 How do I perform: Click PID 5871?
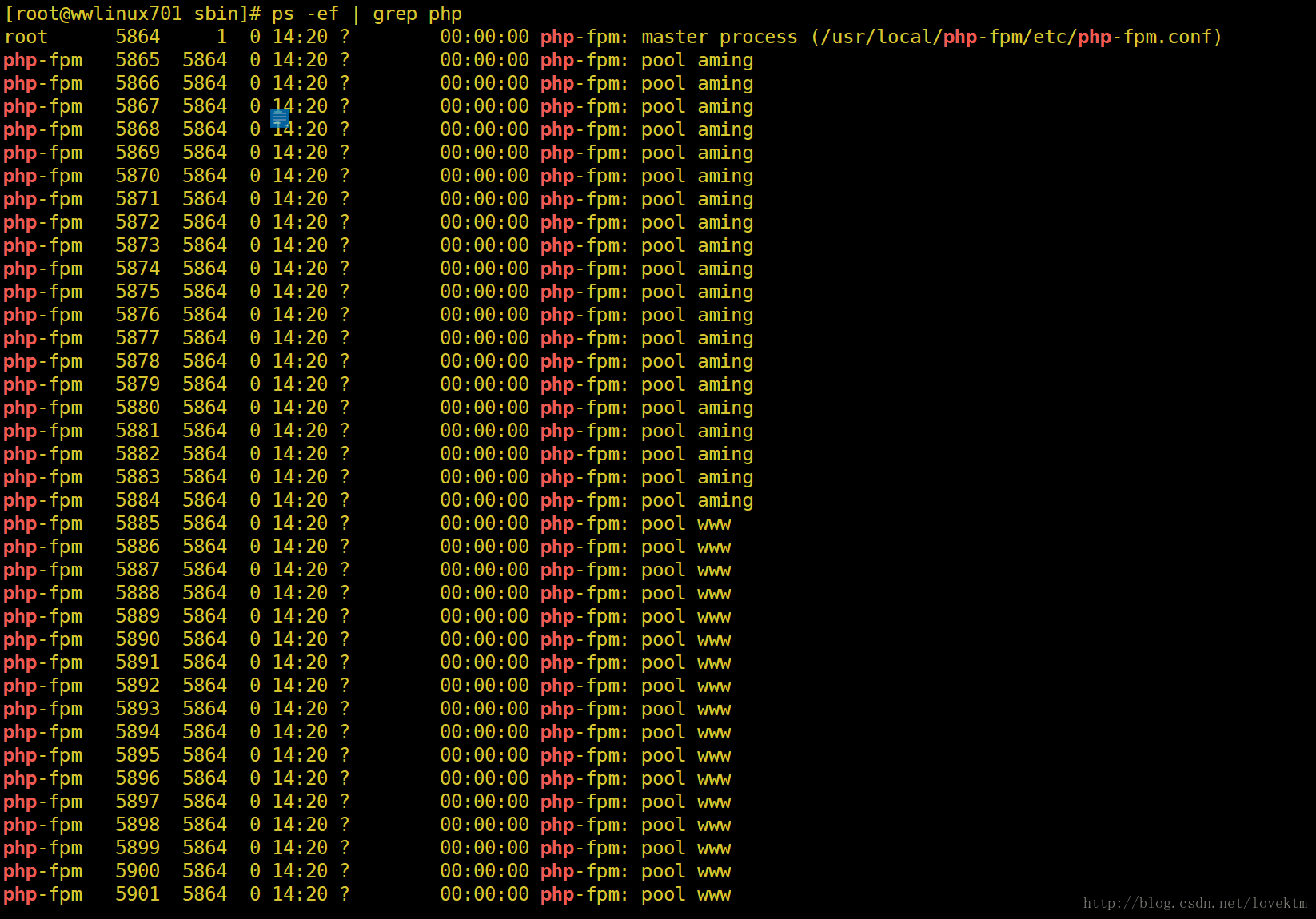click(138, 199)
